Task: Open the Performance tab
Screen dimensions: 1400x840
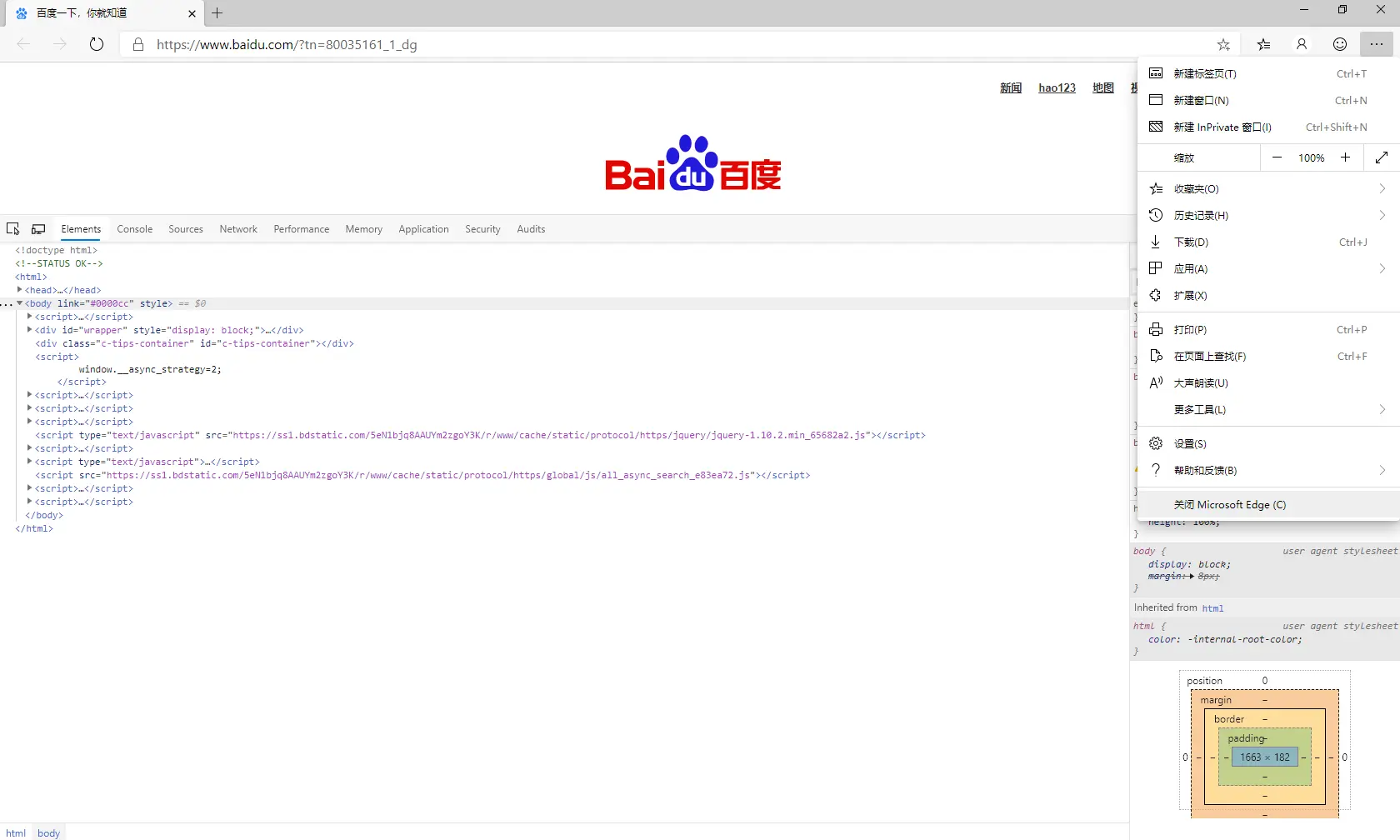Action: [x=302, y=229]
